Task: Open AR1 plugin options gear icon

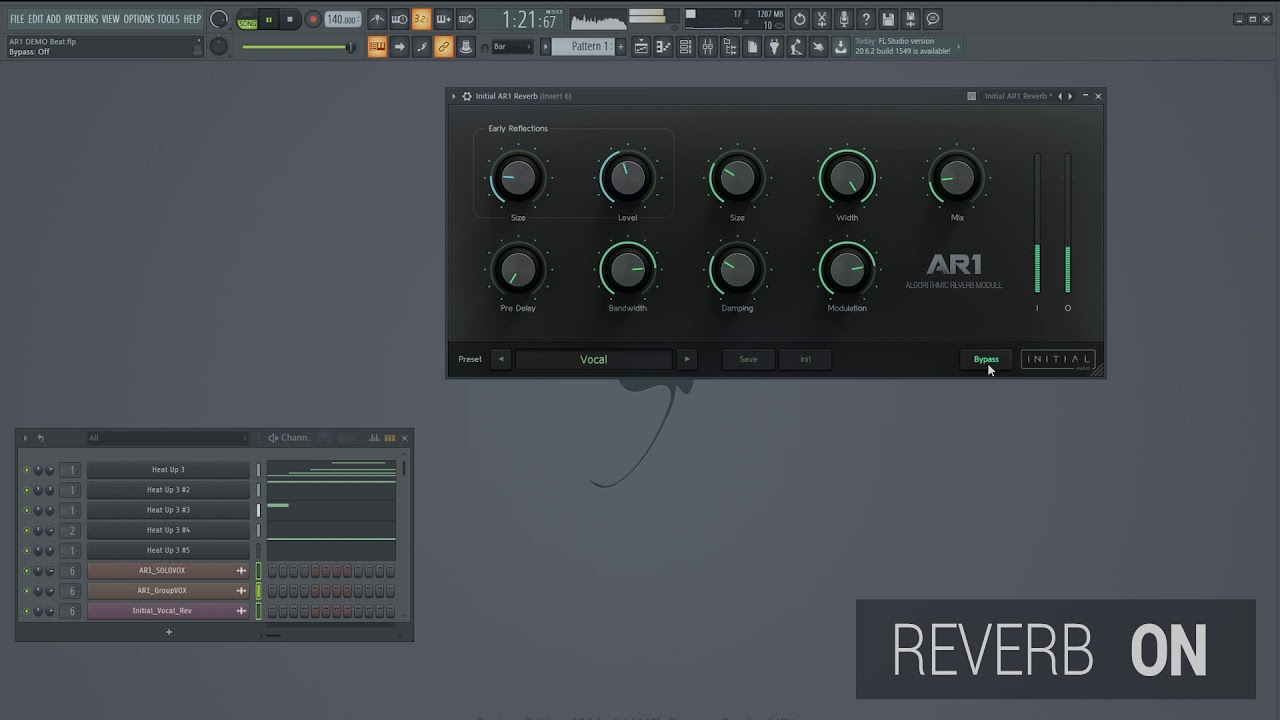Action: pos(466,96)
